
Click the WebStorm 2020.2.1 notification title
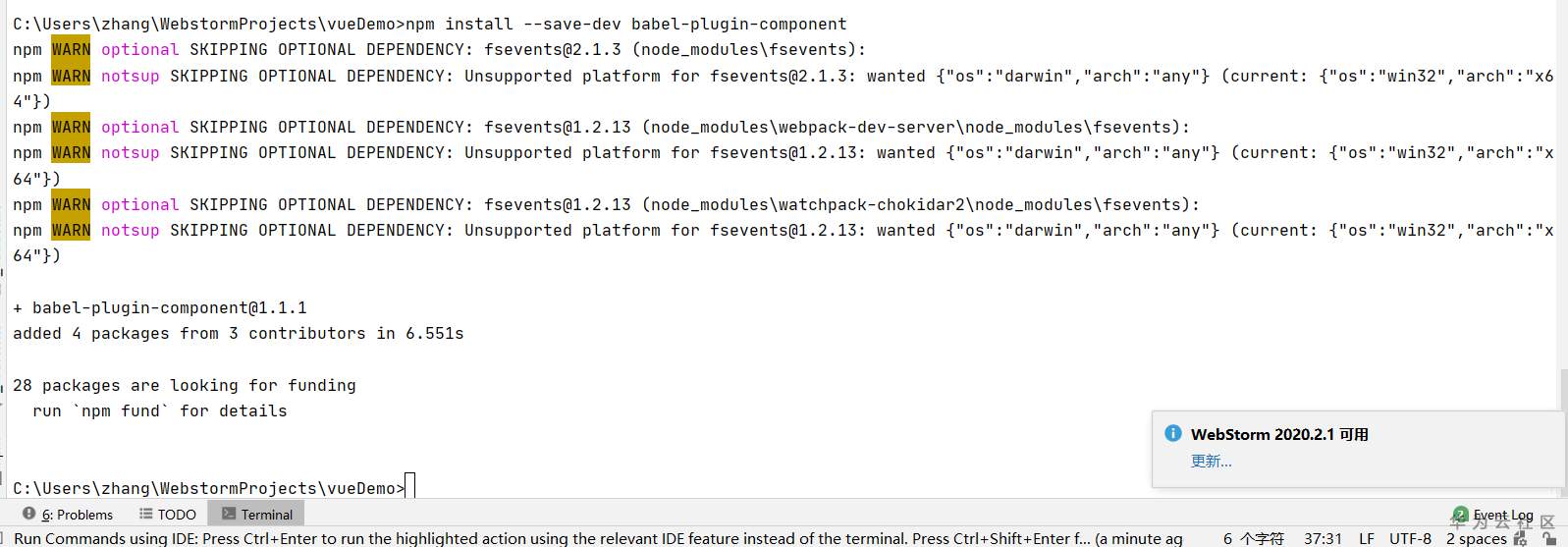(1279, 434)
